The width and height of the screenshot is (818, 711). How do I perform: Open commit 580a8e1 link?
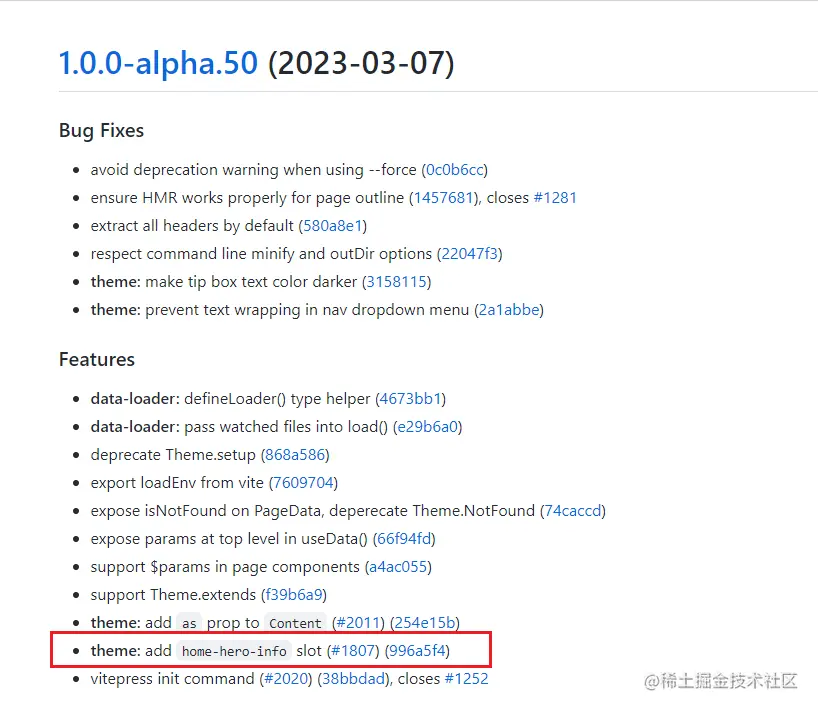point(333,225)
